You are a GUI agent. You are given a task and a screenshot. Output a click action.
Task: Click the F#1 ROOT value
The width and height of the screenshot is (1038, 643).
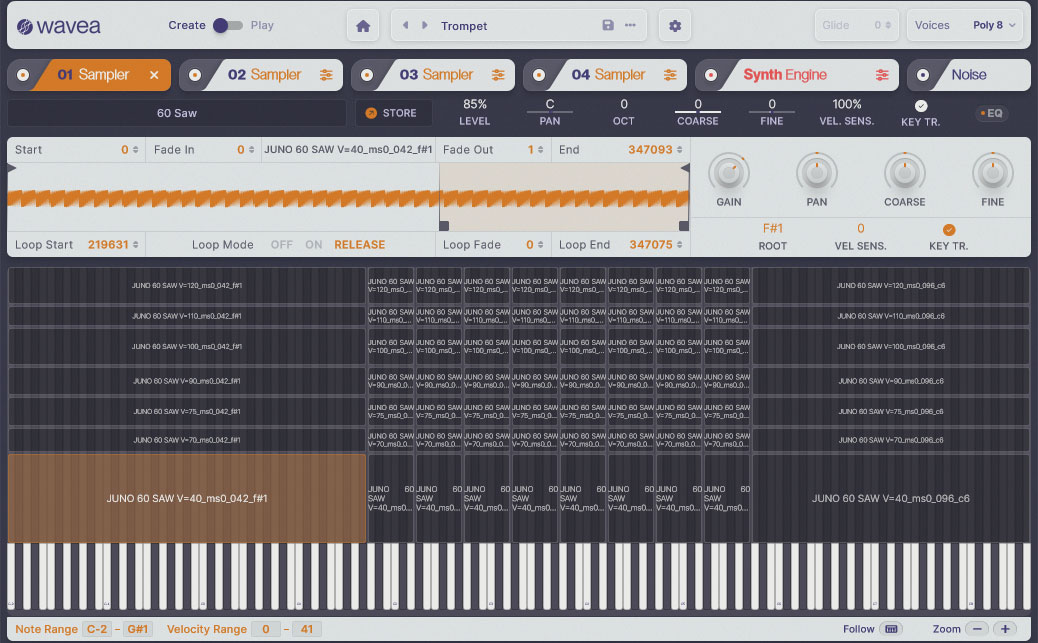point(773,228)
